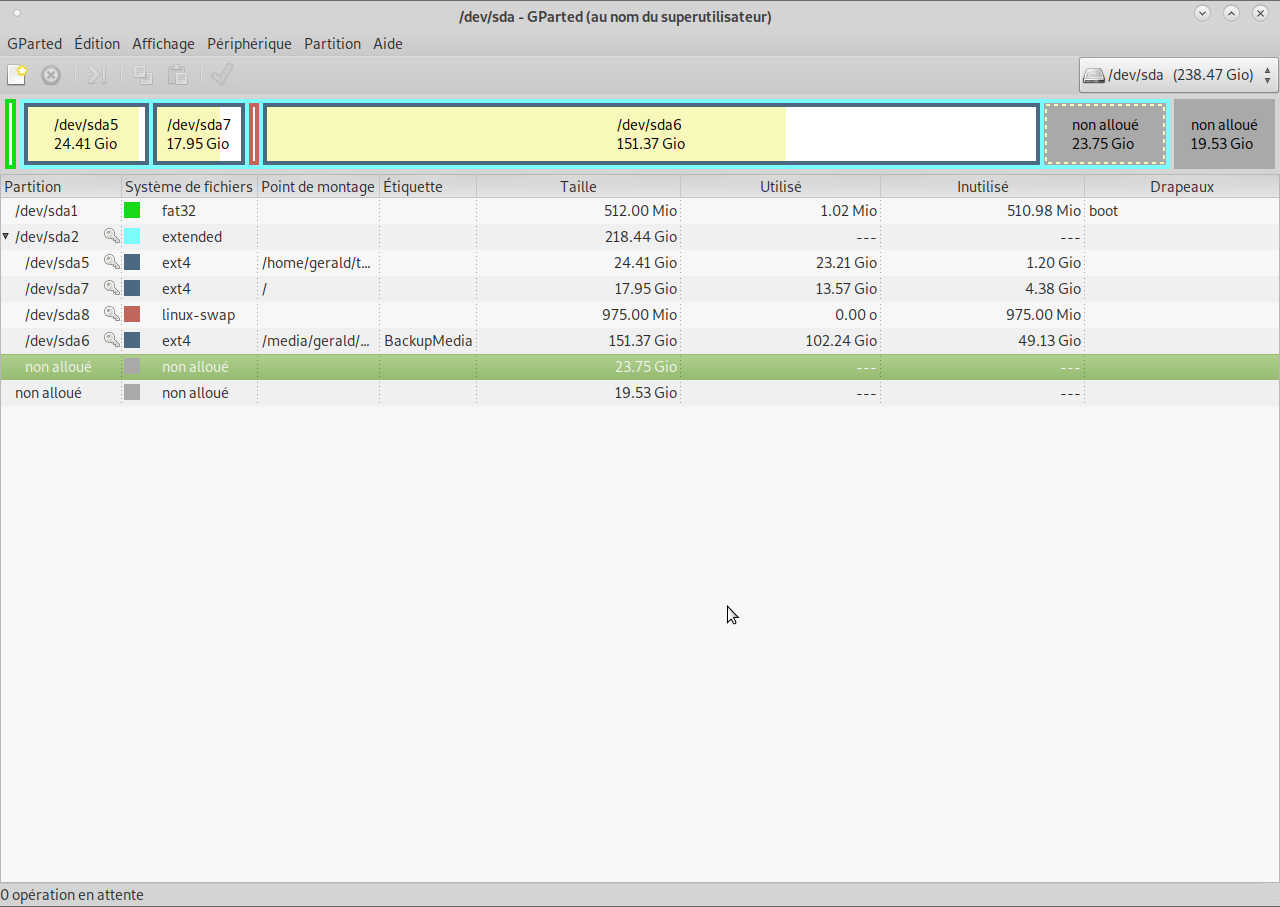The height and width of the screenshot is (907, 1280).
Task: Select the /dev/sda1 row
Action: (640, 211)
